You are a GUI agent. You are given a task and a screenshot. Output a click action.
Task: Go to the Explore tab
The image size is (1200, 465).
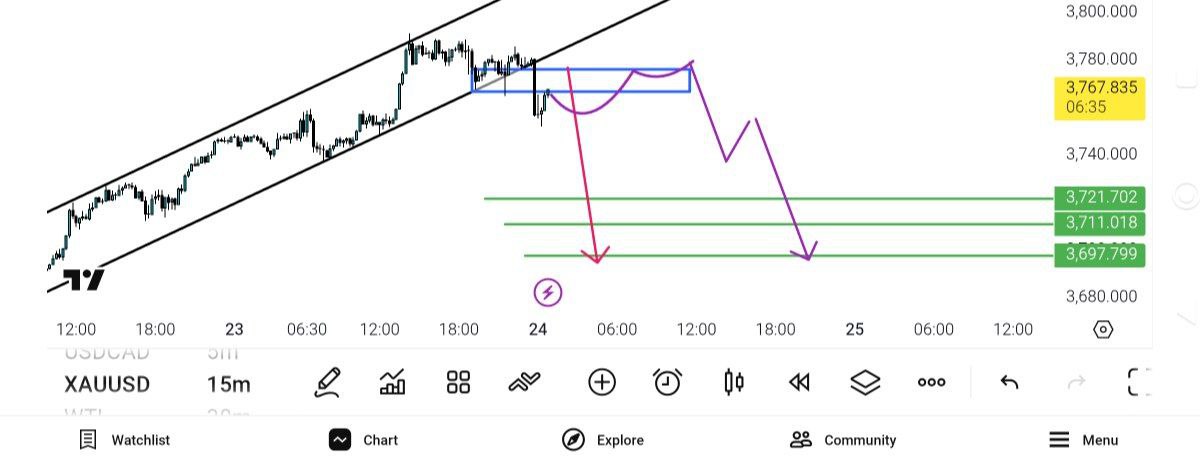click(x=603, y=440)
